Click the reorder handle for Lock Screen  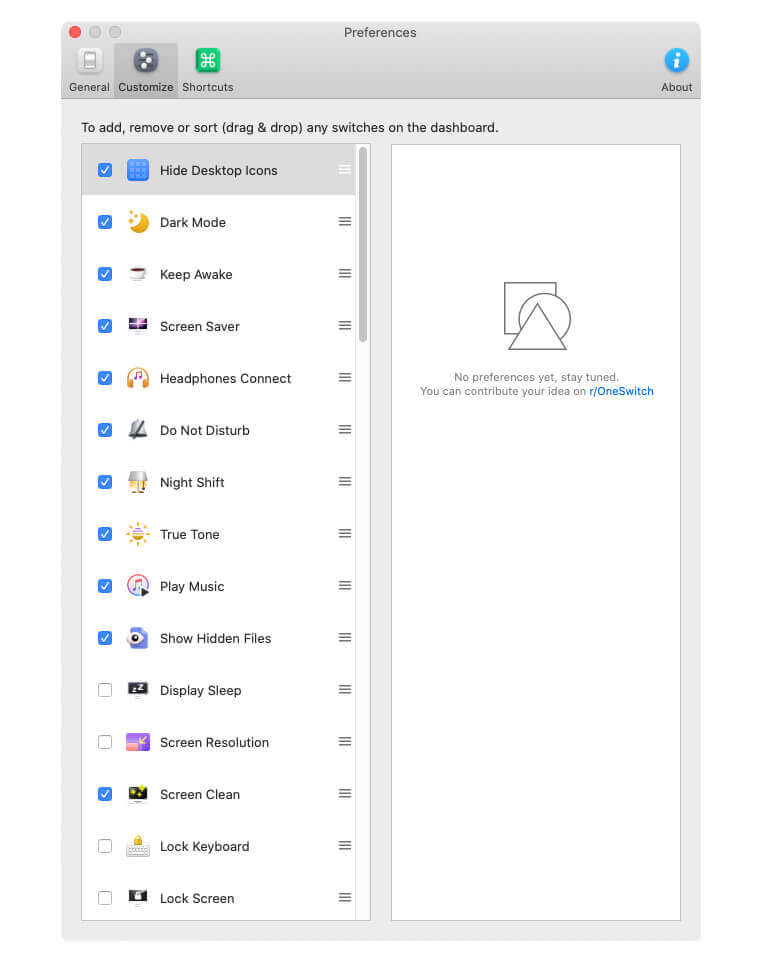(x=345, y=897)
